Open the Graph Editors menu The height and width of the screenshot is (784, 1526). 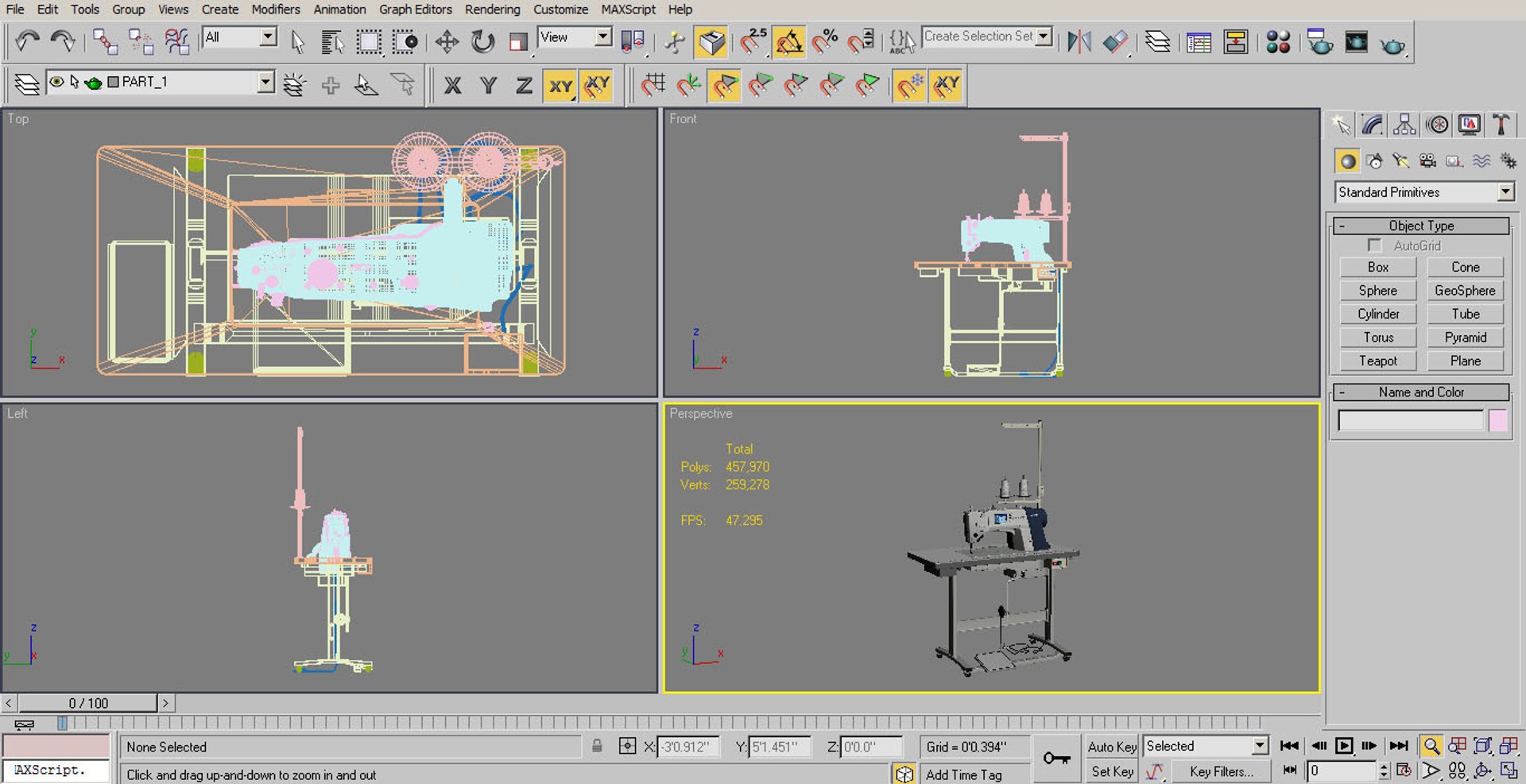pyautogui.click(x=415, y=10)
